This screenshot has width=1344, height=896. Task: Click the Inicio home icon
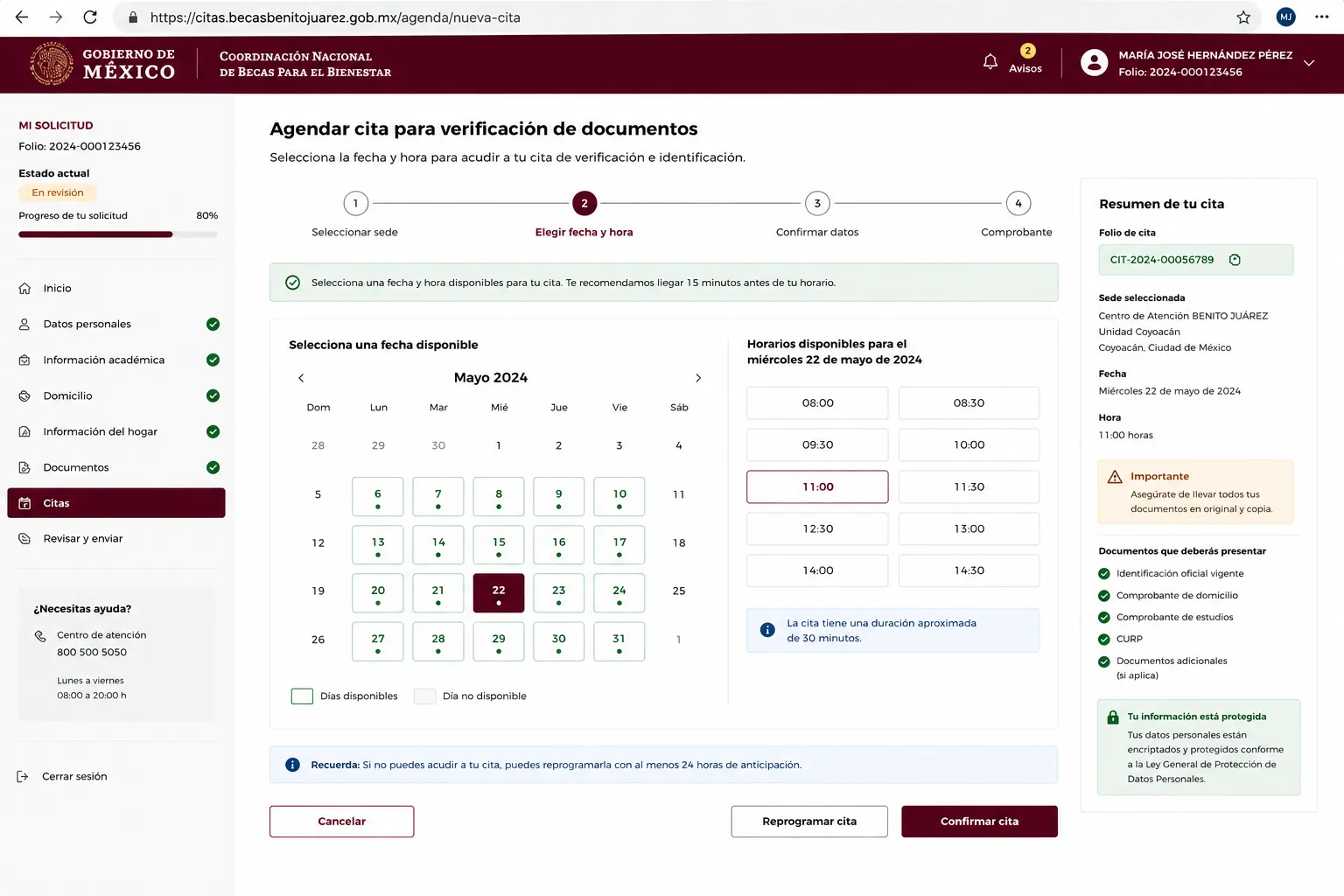(24, 288)
